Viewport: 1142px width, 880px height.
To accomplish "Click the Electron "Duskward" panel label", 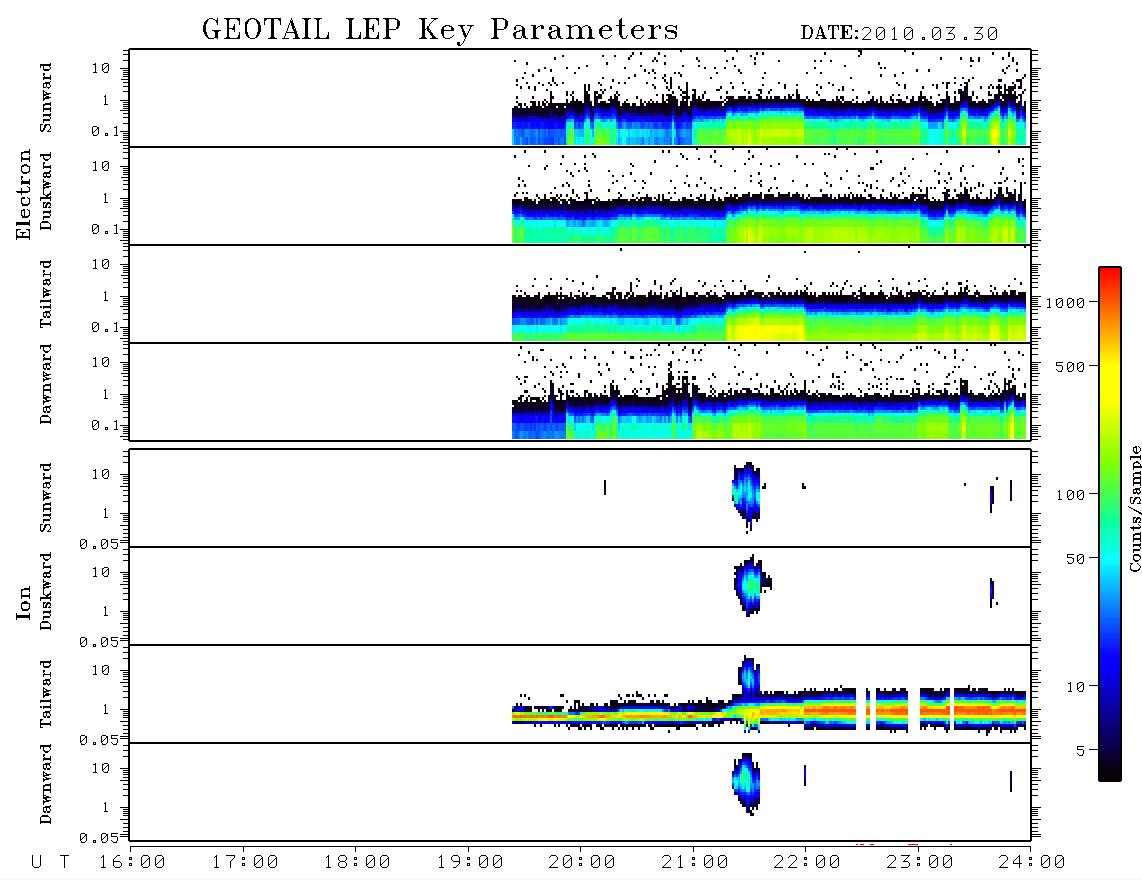I will point(46,192).
